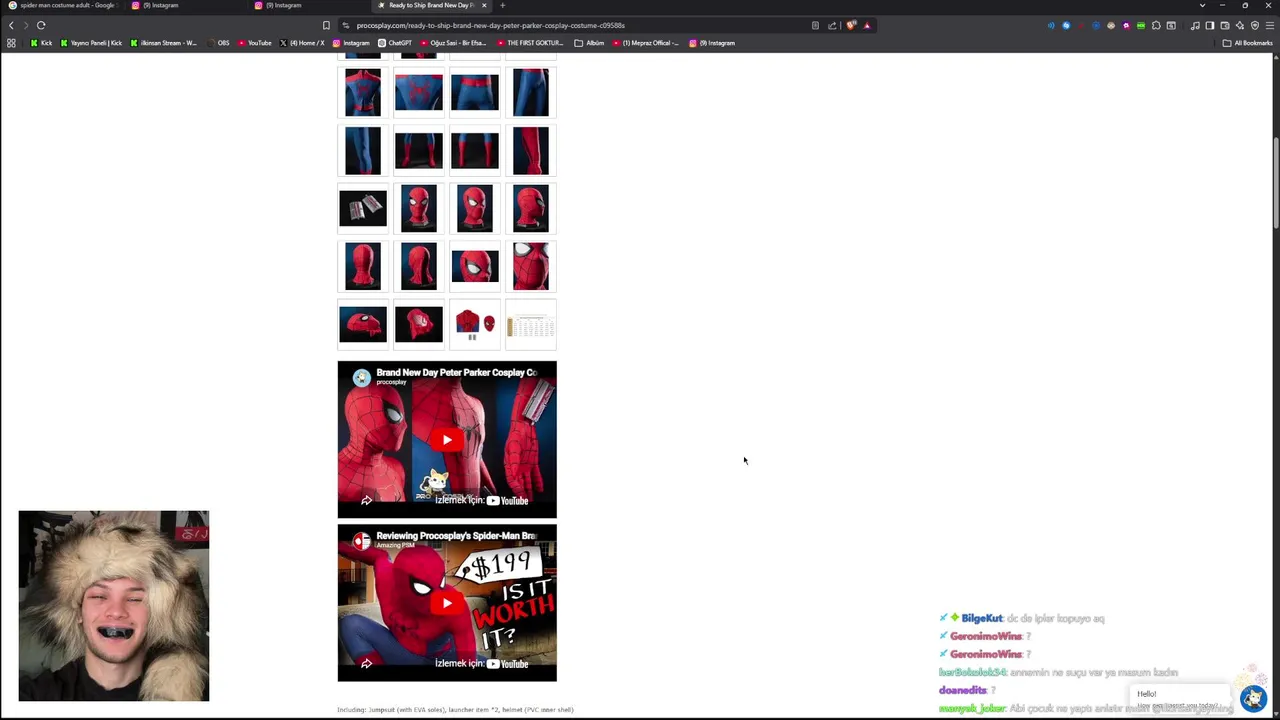The image size is (1280, 720).
Task: View the silver web shooter launcher thumbnail
Action: [x=363, y=208]
